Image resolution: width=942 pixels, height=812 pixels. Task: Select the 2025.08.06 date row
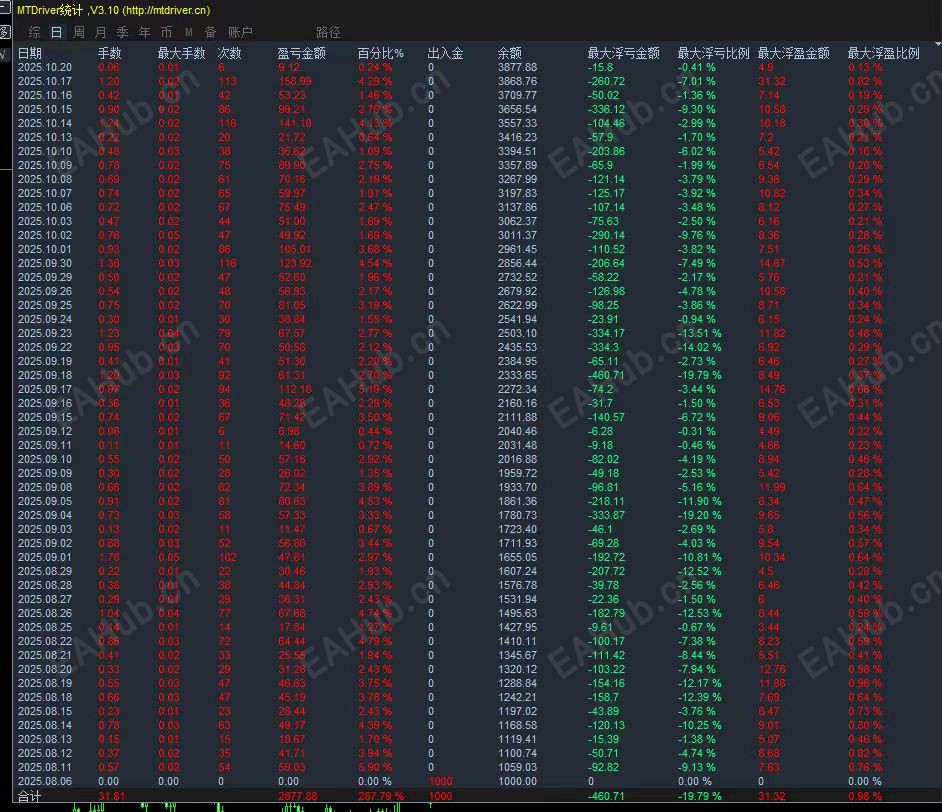pos(45,781)
